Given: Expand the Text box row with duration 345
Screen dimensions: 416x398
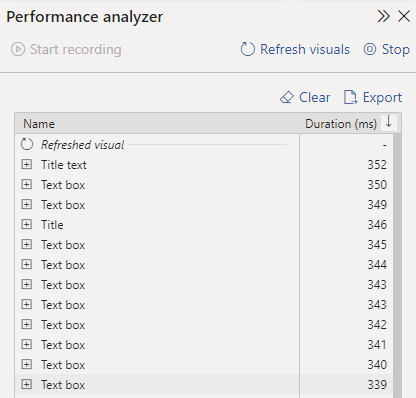Looking at the screenshot, I should [27, 245].
